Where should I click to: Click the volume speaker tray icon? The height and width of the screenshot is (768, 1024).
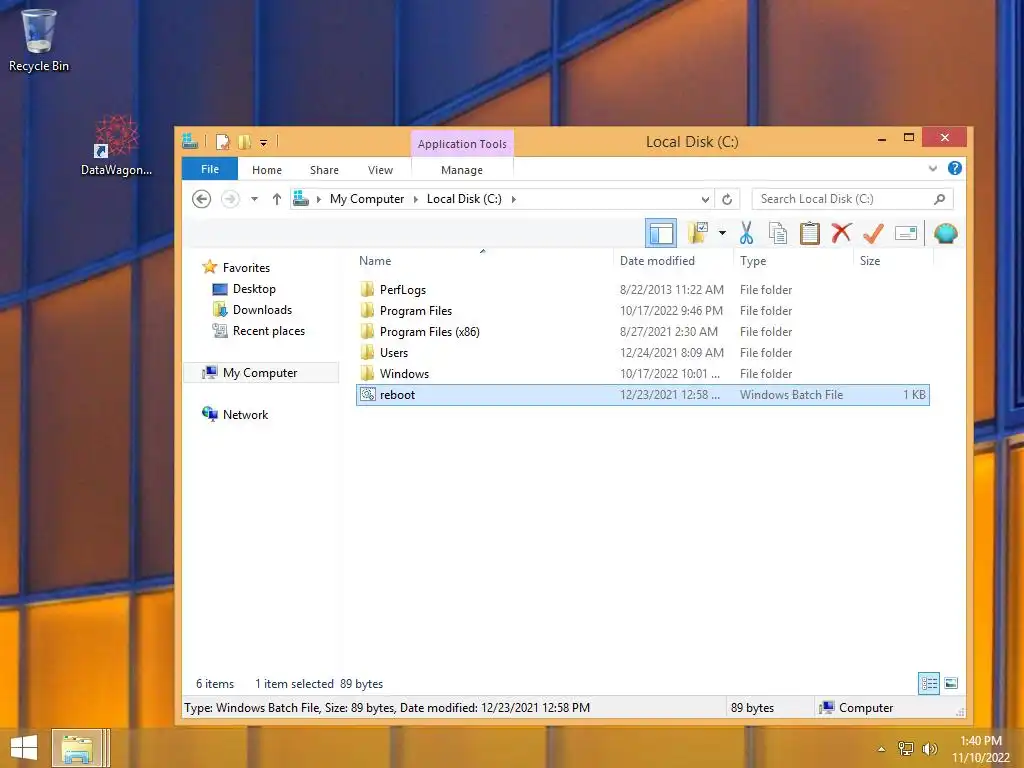coord(929,748)
